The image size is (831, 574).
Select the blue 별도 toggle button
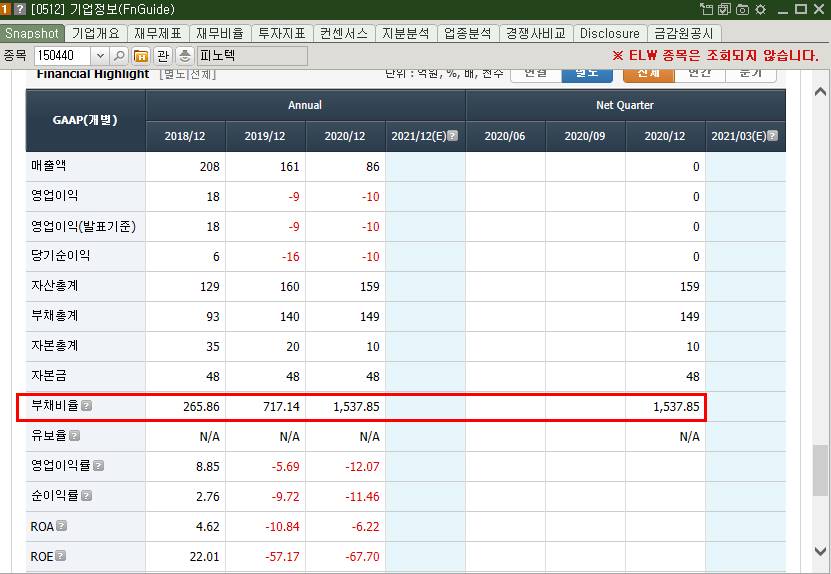coord(587,74)
